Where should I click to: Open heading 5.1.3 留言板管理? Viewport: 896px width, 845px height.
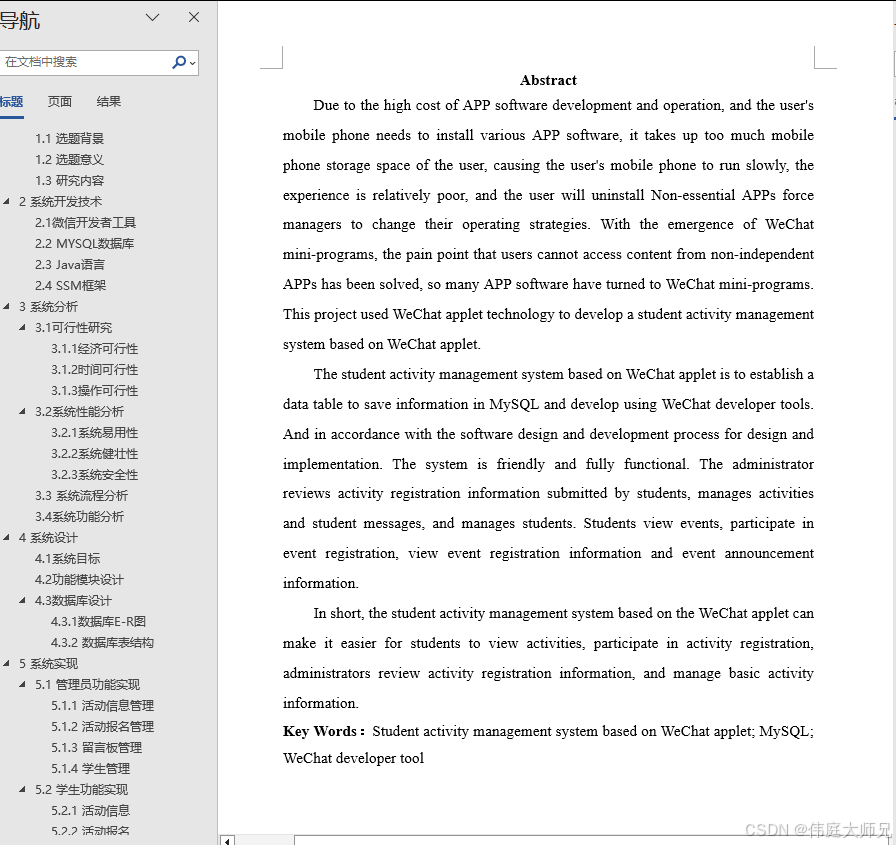coord(97,747)
